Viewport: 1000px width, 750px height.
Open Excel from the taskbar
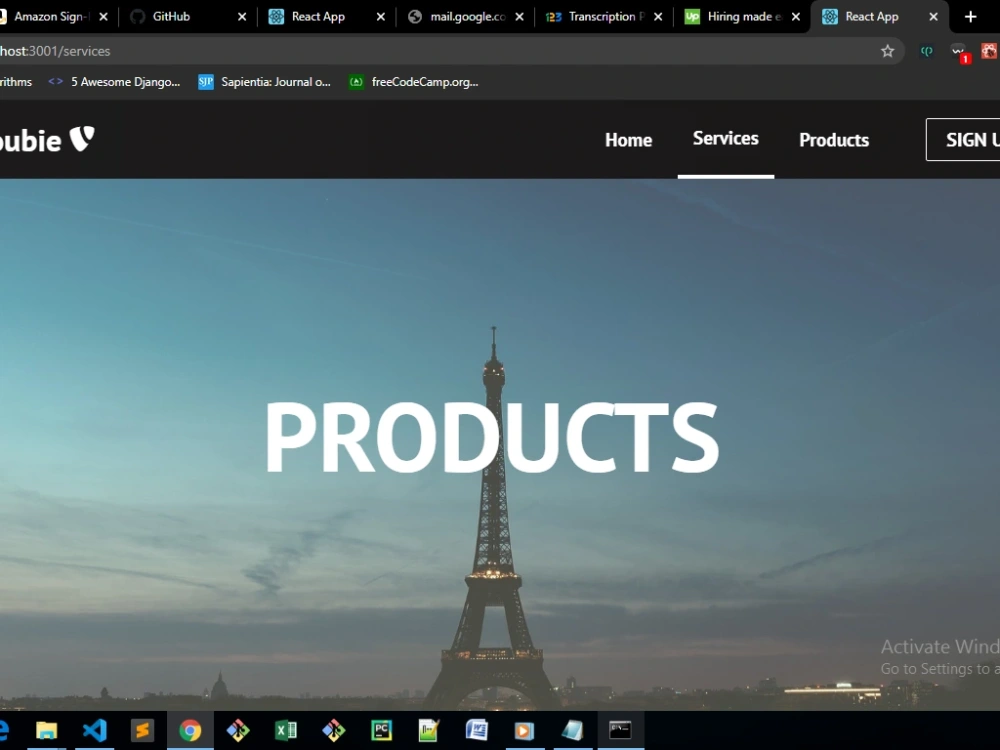point(286,730)
